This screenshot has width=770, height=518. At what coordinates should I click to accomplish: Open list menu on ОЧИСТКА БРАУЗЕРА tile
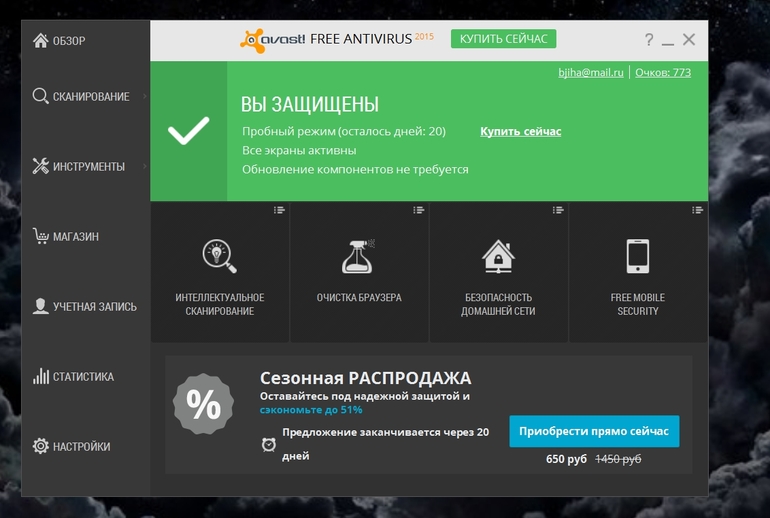(x=418, y=210)
